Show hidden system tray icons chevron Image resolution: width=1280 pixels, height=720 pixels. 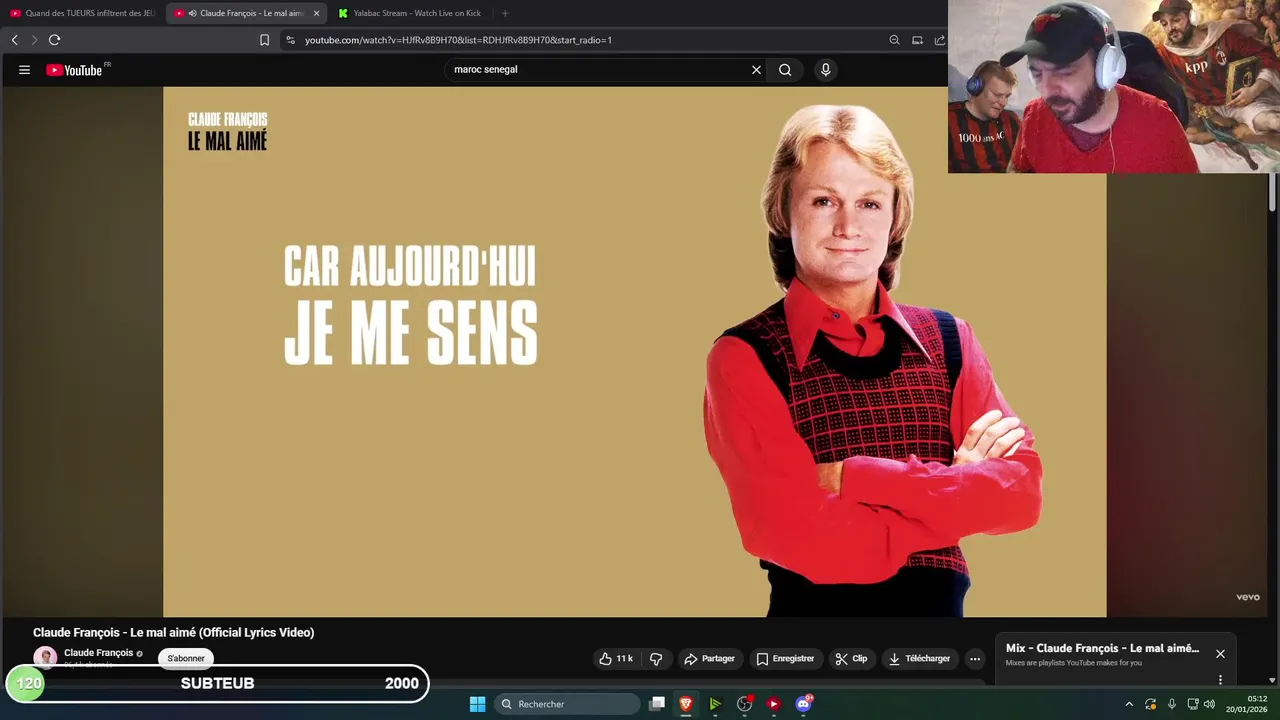[x=1129, y=704]
